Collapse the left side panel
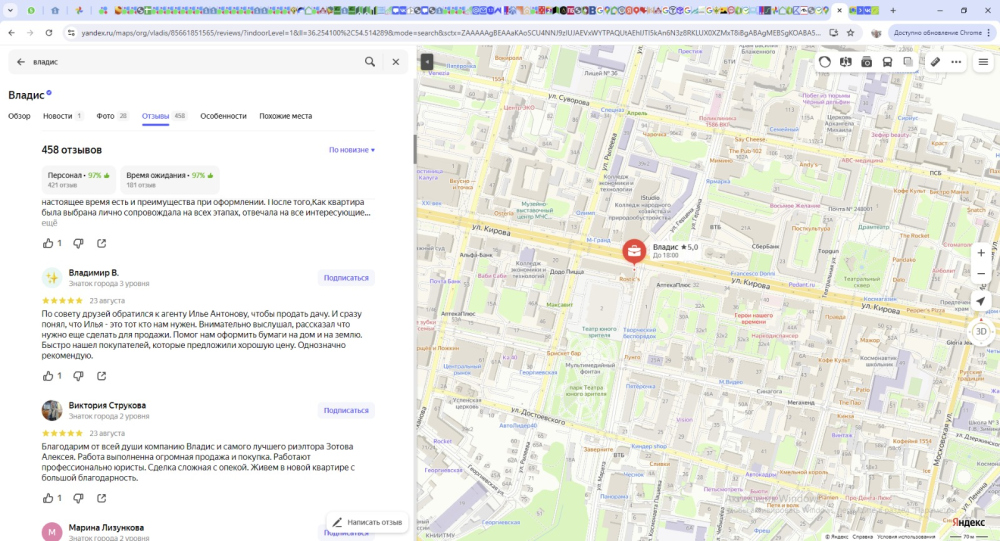Screen dimensions: 1000x541 tap(427, 62)
